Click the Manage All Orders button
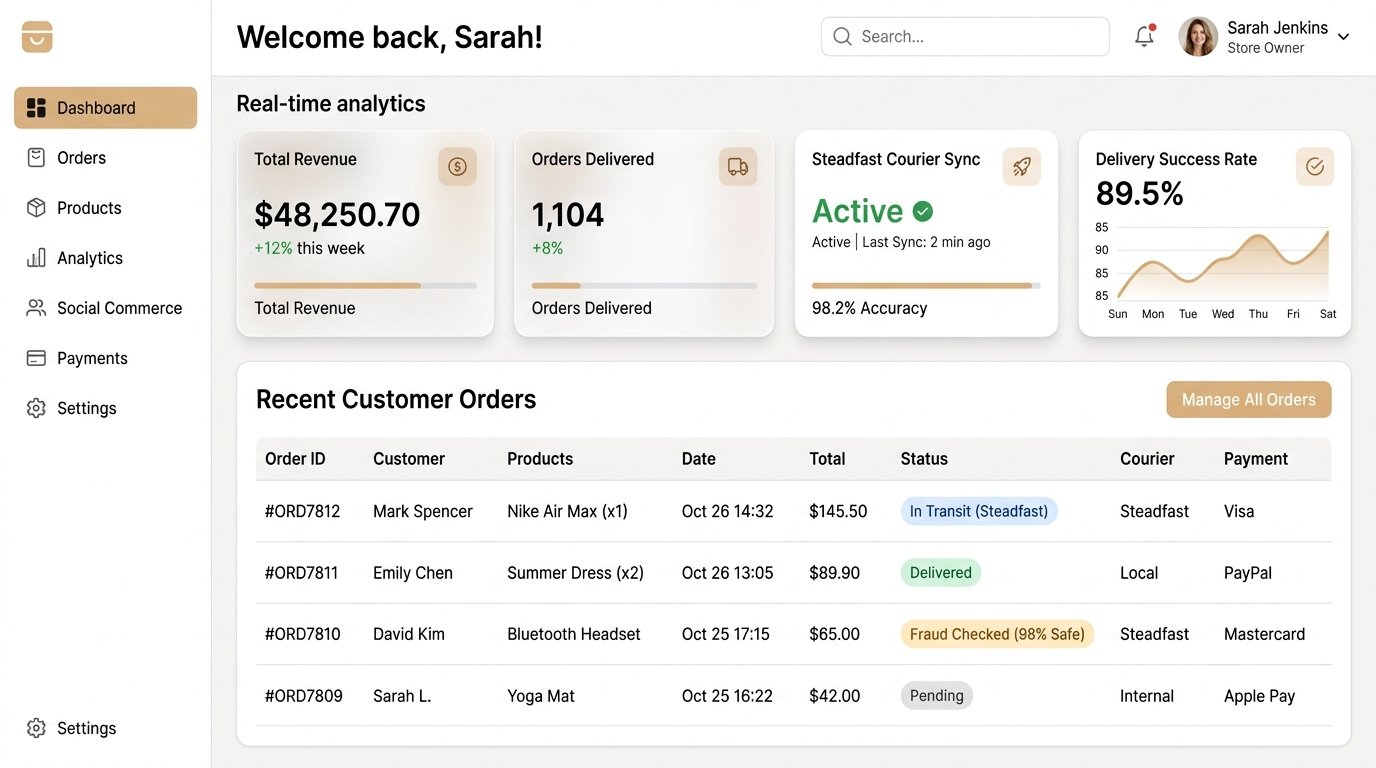This screenshot has height=768, width=1376. coord(1249,400)
